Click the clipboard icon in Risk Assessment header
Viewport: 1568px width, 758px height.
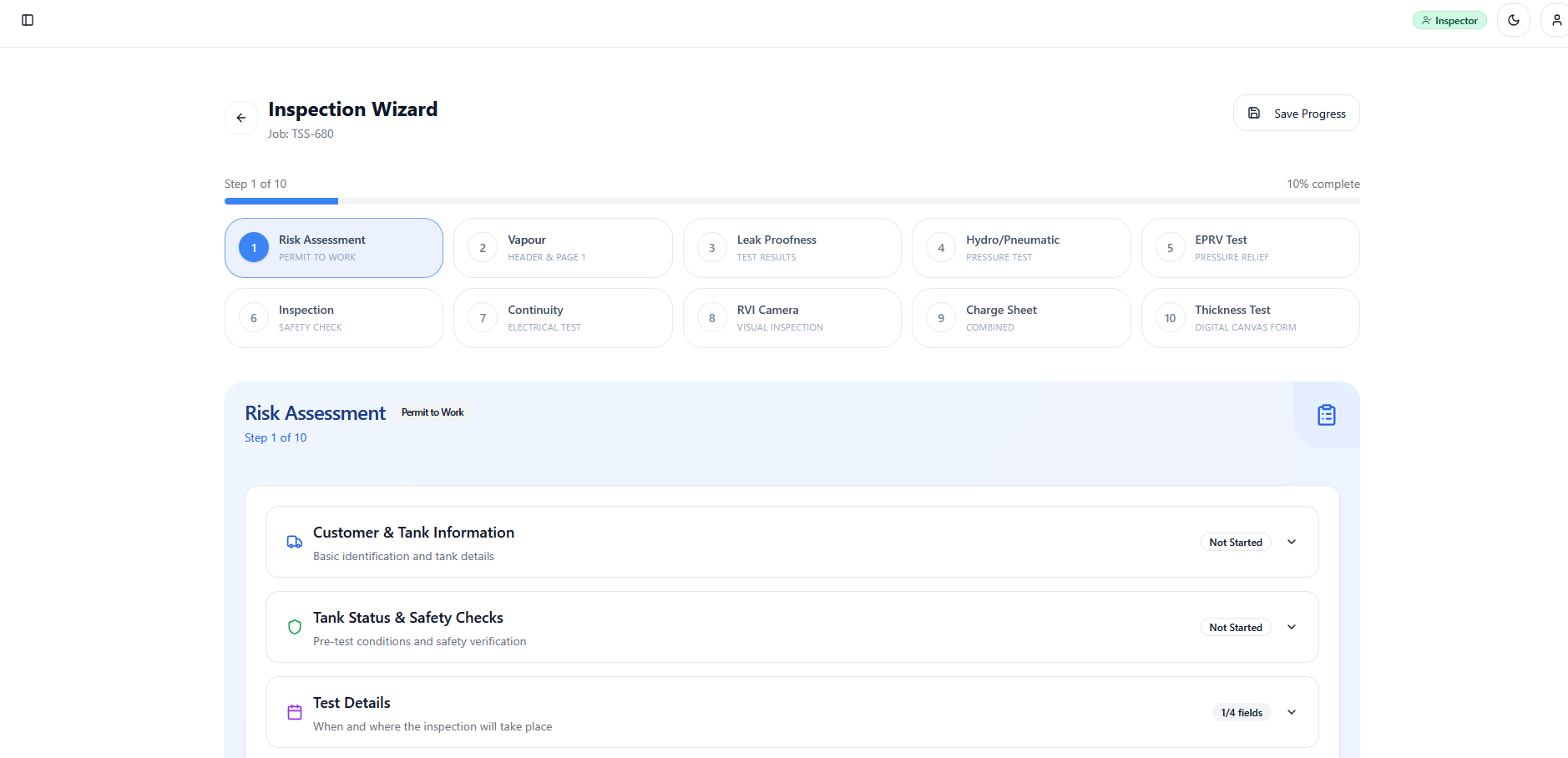coord(1326,414)
